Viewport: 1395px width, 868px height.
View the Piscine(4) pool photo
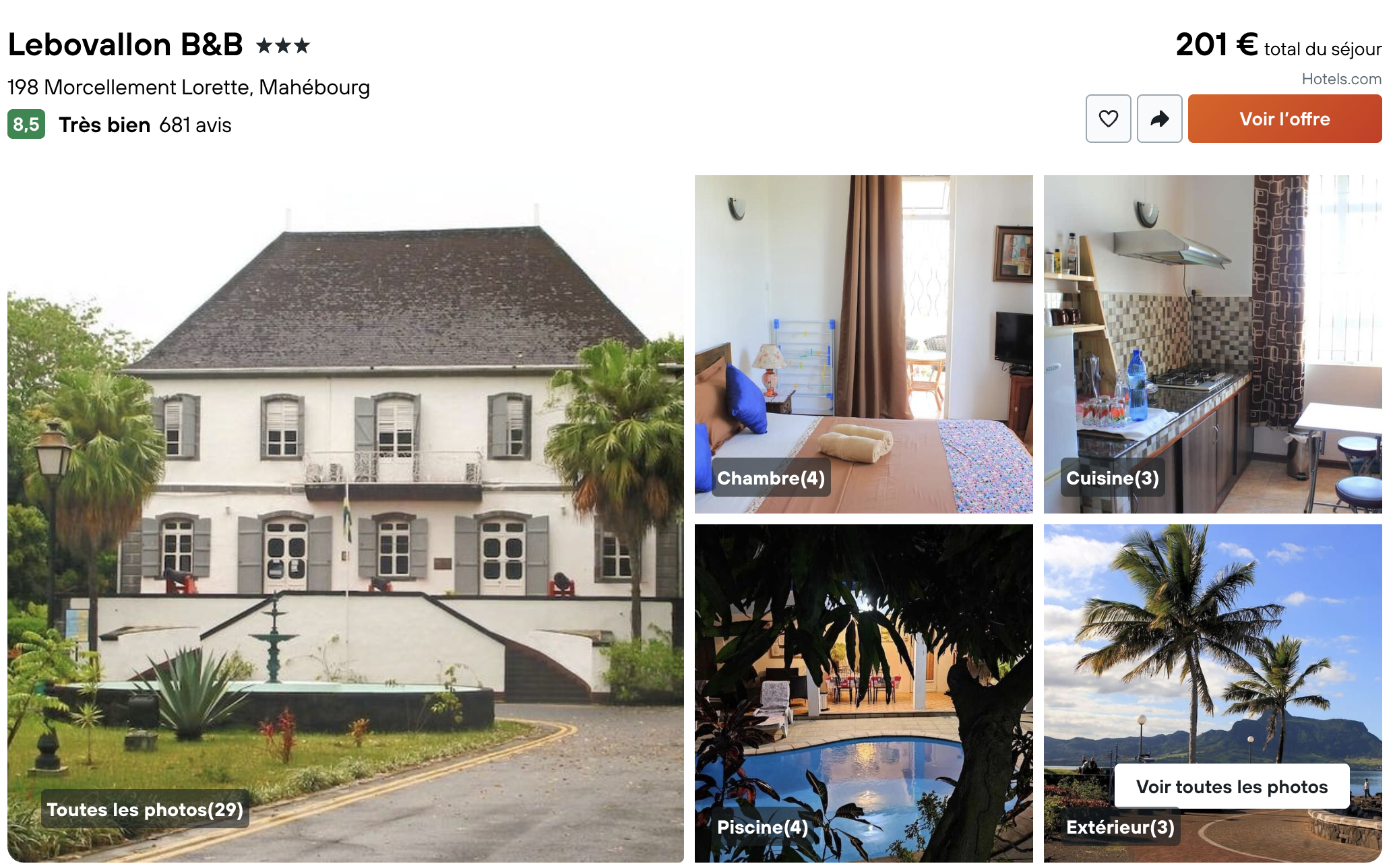tap(863, 693)
